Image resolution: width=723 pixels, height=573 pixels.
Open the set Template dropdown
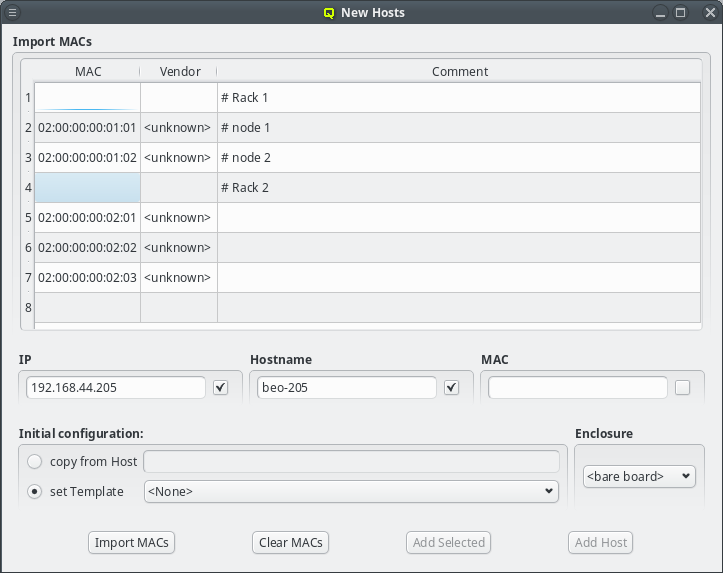351,491
